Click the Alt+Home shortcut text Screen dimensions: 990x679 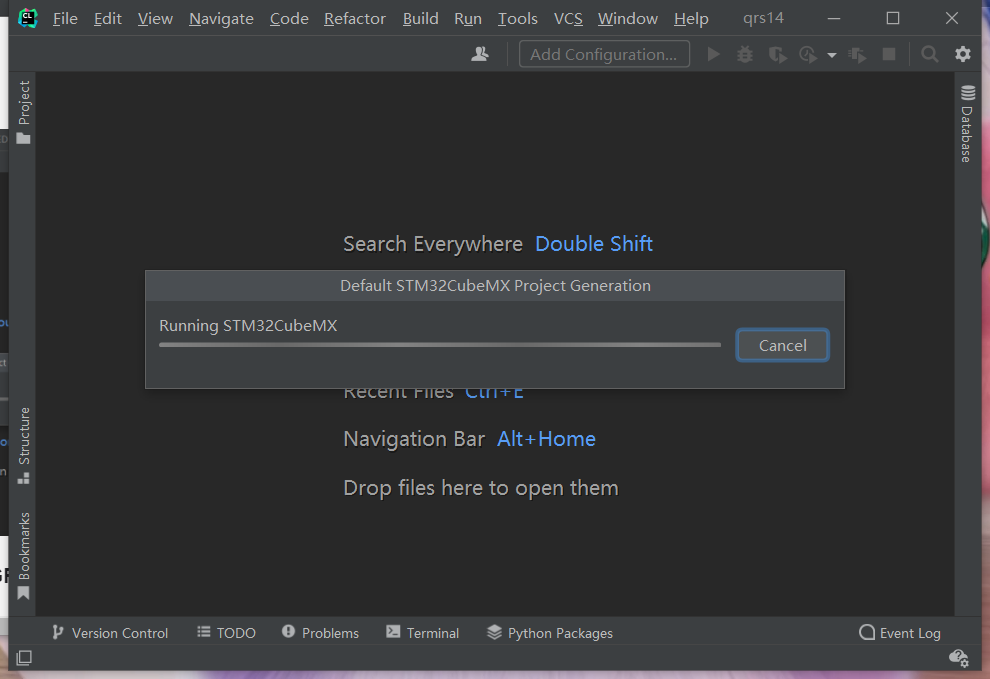pyautogui.click(x=546, y=439)
